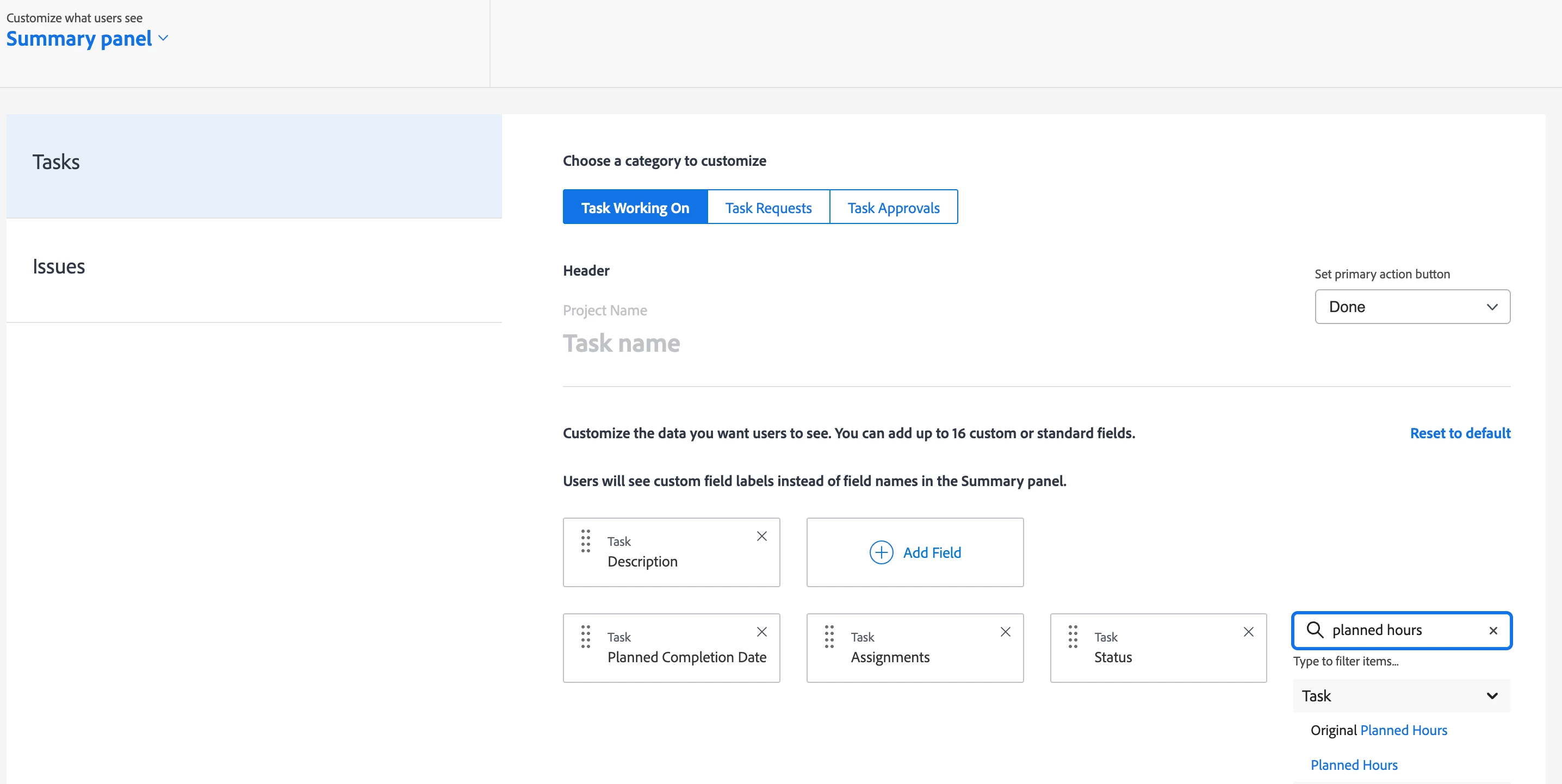1562x784 pixels.
Task: Remove the Task Assignments field tile
Action: [1006, 632]
